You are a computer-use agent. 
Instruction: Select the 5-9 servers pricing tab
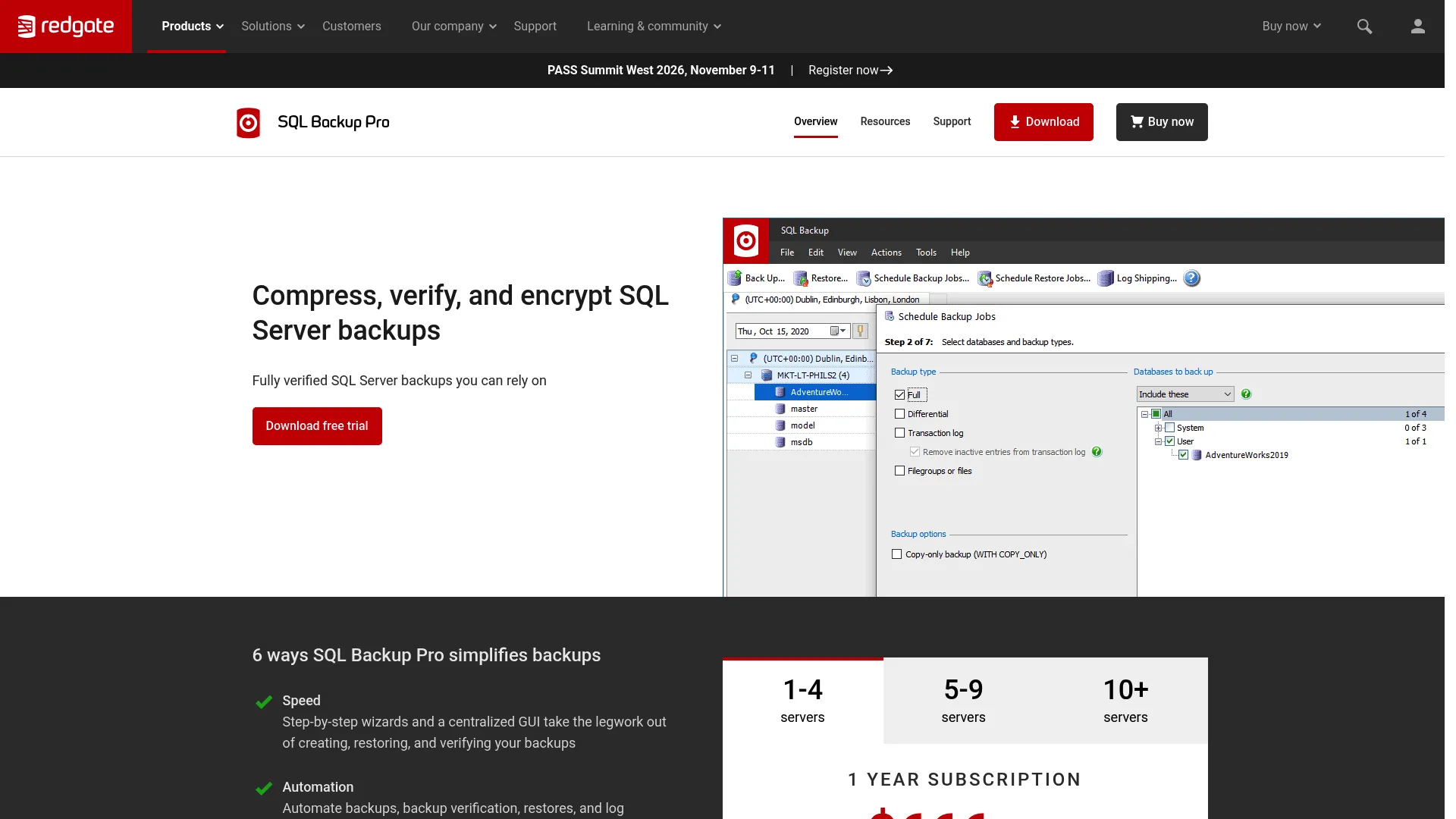(963, 701)
